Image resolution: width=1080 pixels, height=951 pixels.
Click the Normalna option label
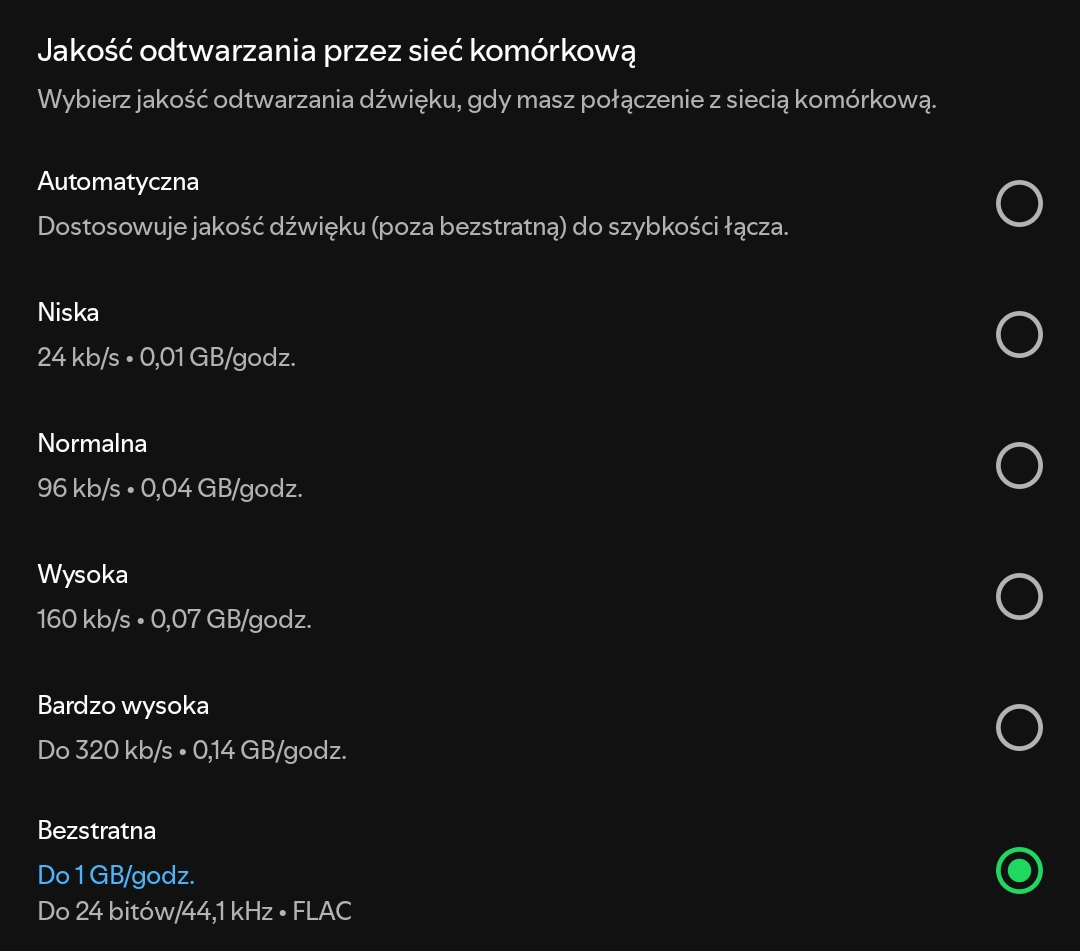click(92, 443)
